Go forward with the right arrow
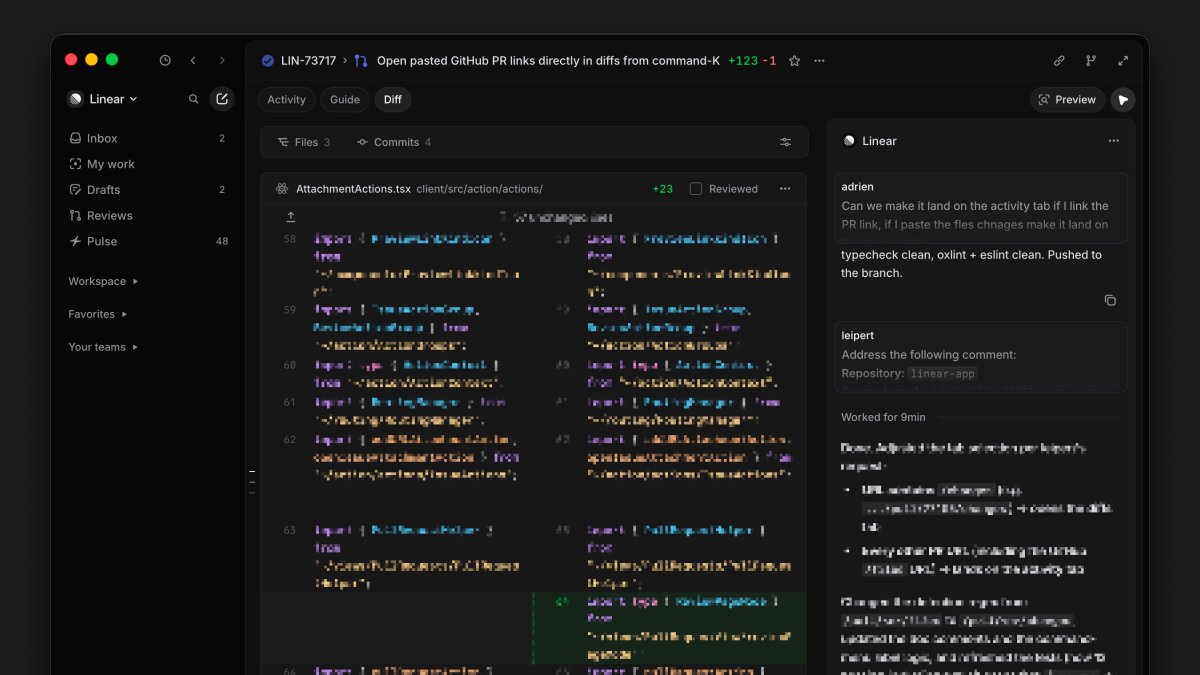1200x675 pixels. click(x=222, y=60)
